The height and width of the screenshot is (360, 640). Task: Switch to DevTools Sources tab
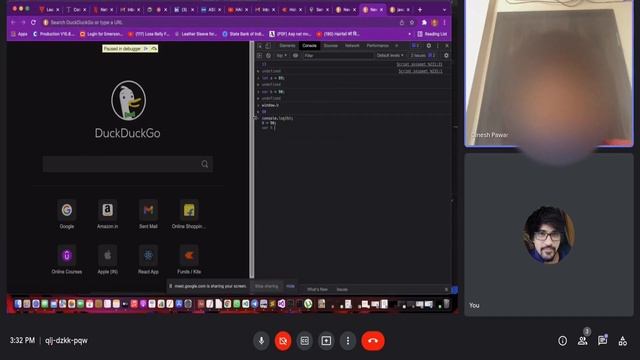331,46
